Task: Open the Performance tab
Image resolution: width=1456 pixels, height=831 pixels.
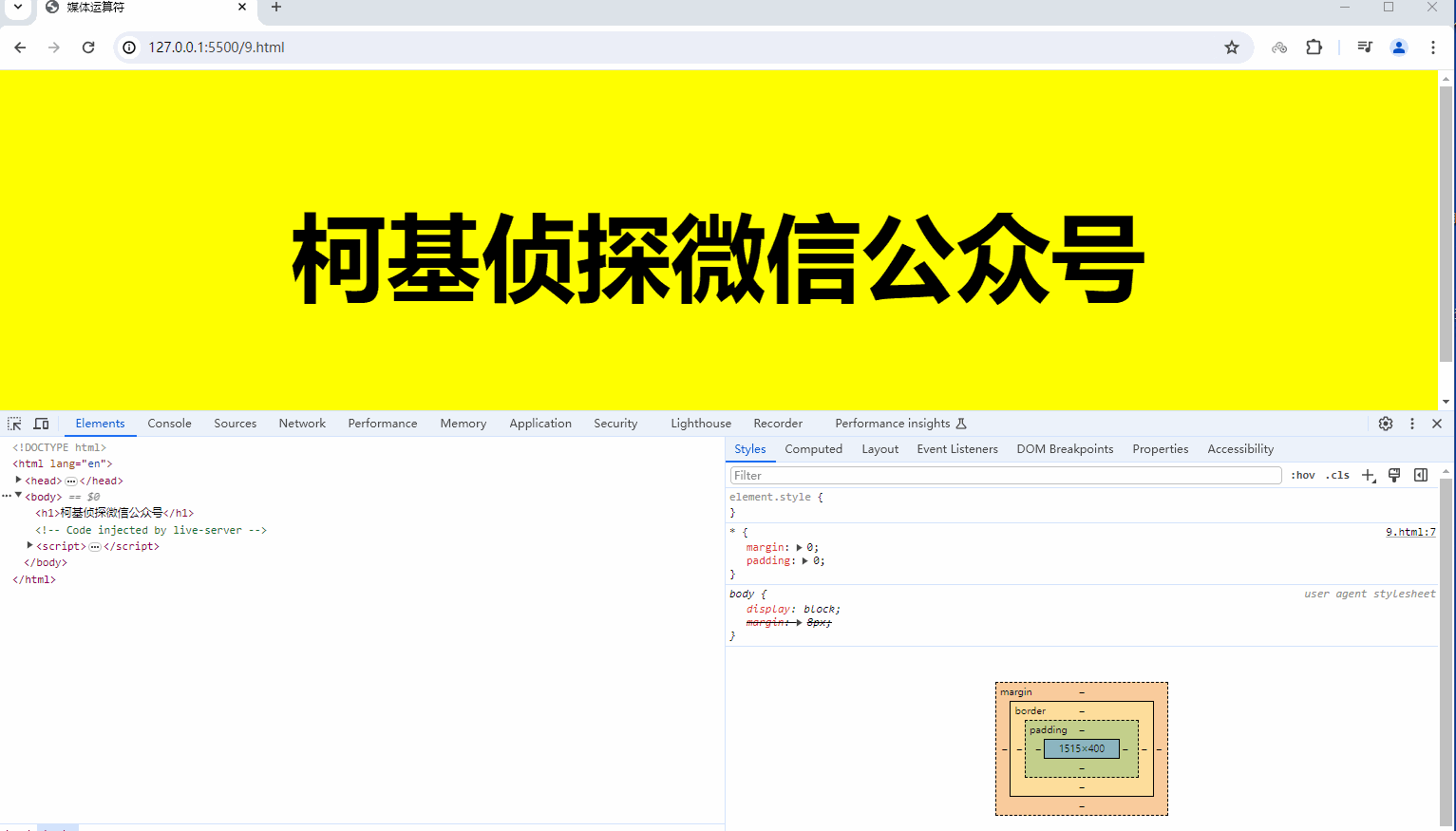Action: pos(383,424)
